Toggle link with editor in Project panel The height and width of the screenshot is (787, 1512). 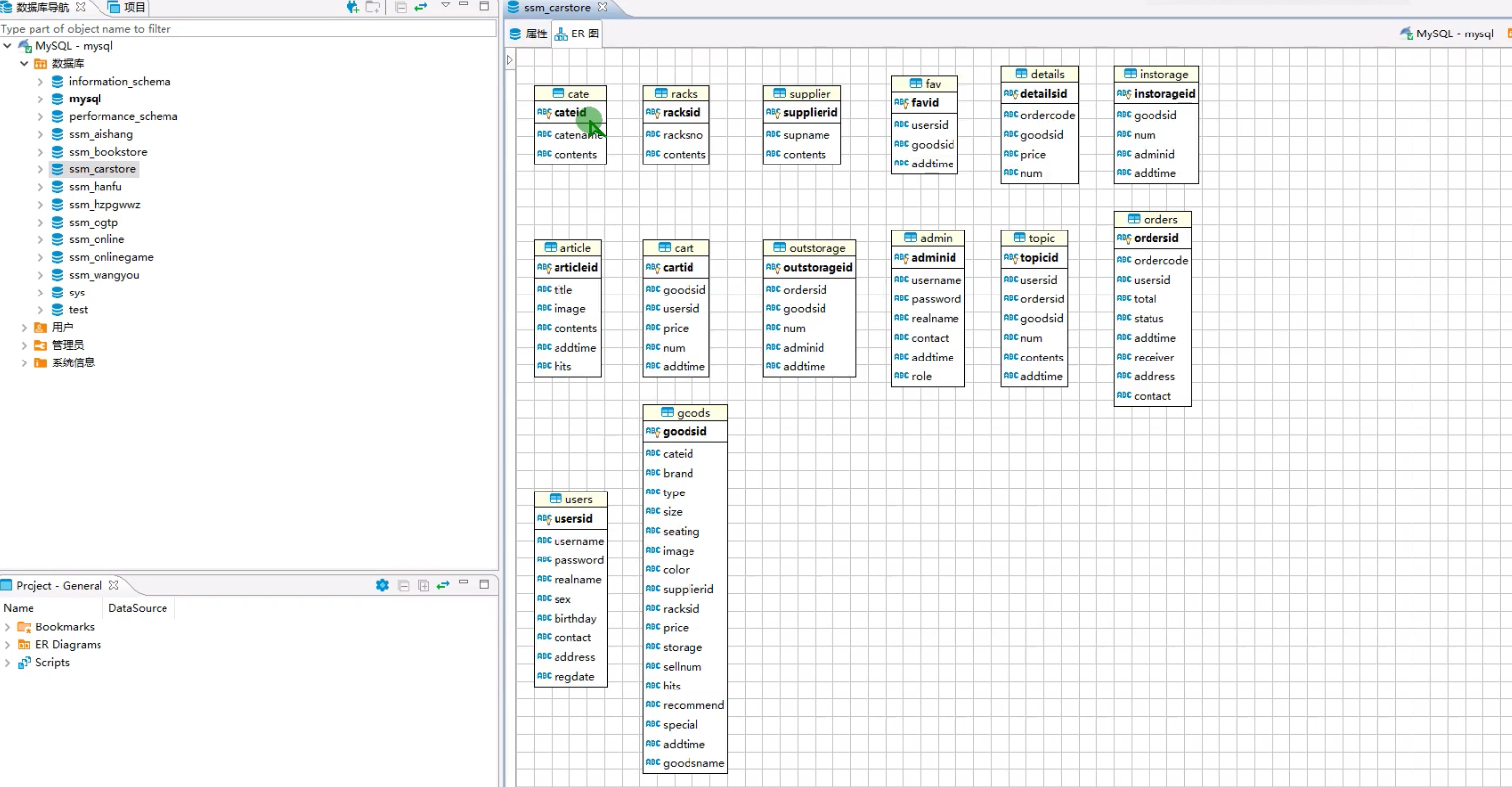(443, 585)
